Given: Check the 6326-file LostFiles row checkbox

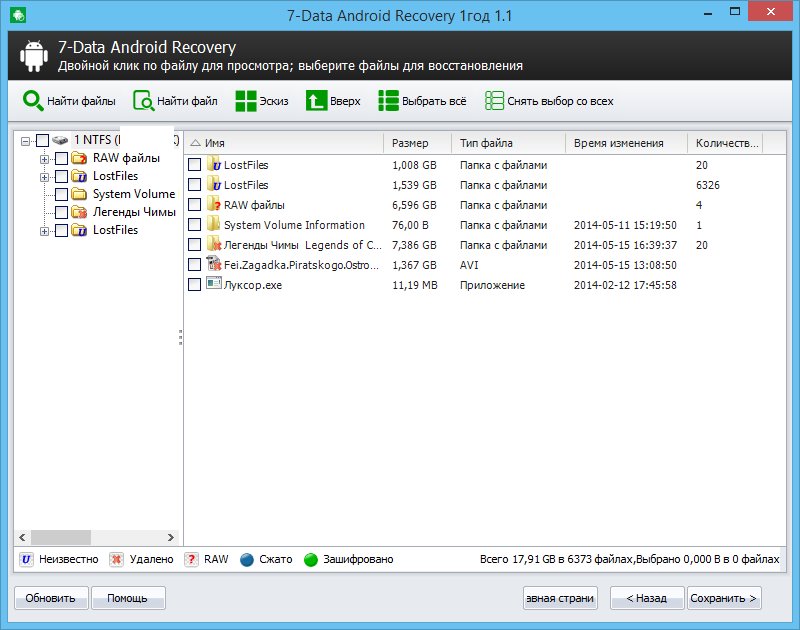Looking at the screenshot, I should point(194,184).
